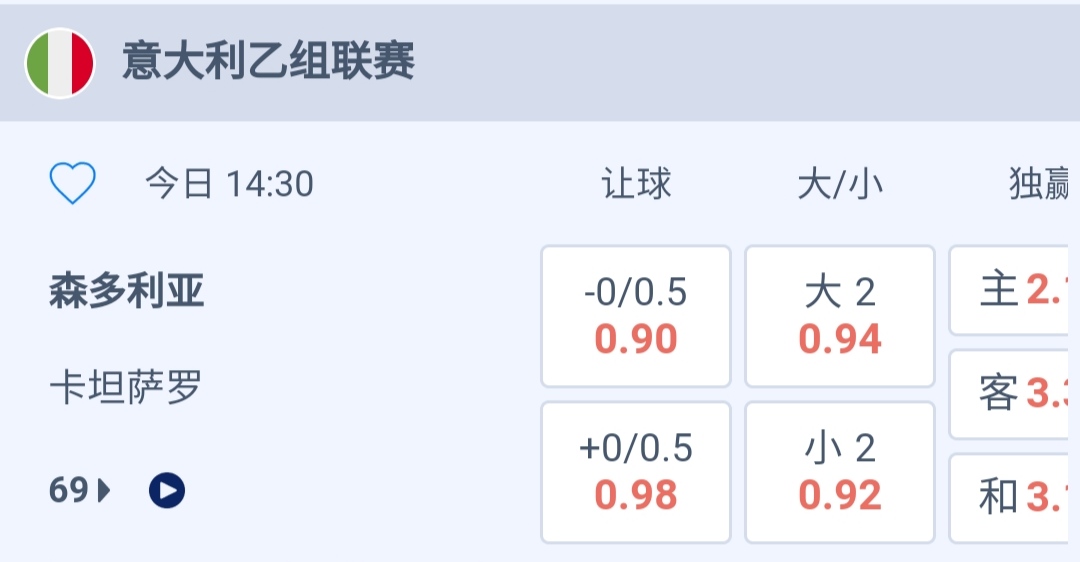Favorite this match with the heart icon
The image size is (1080, 562).
(73, 184)
